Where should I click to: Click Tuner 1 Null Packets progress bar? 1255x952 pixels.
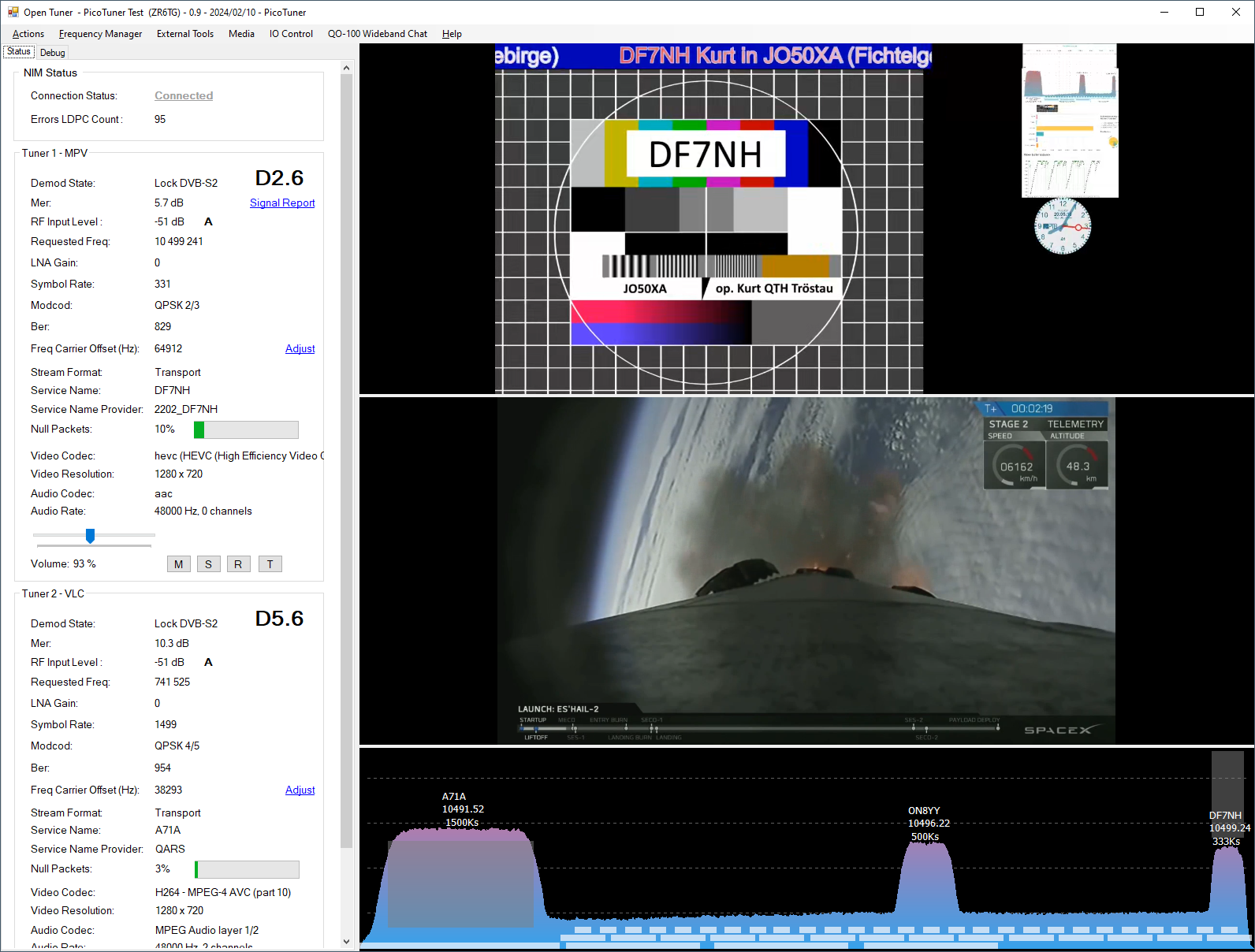(x=246, y=430)
